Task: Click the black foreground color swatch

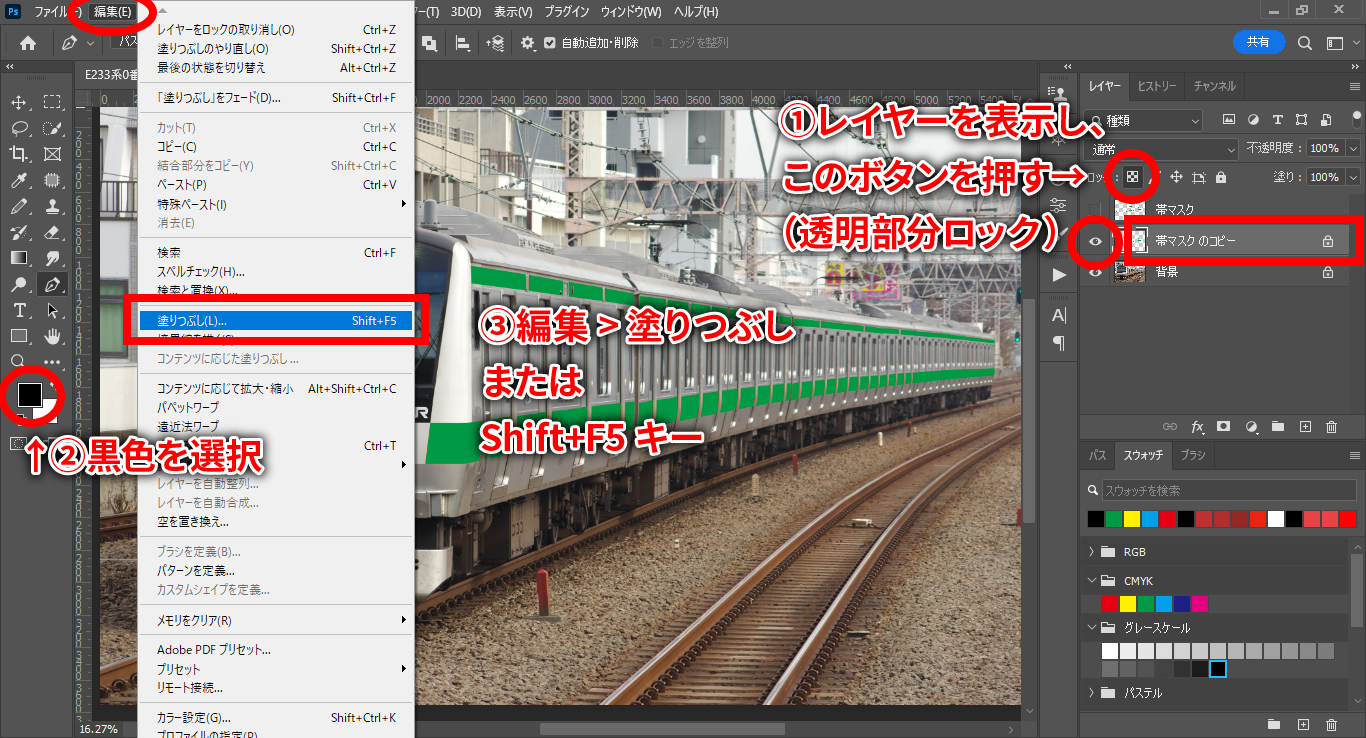Action: pos(29,393)
